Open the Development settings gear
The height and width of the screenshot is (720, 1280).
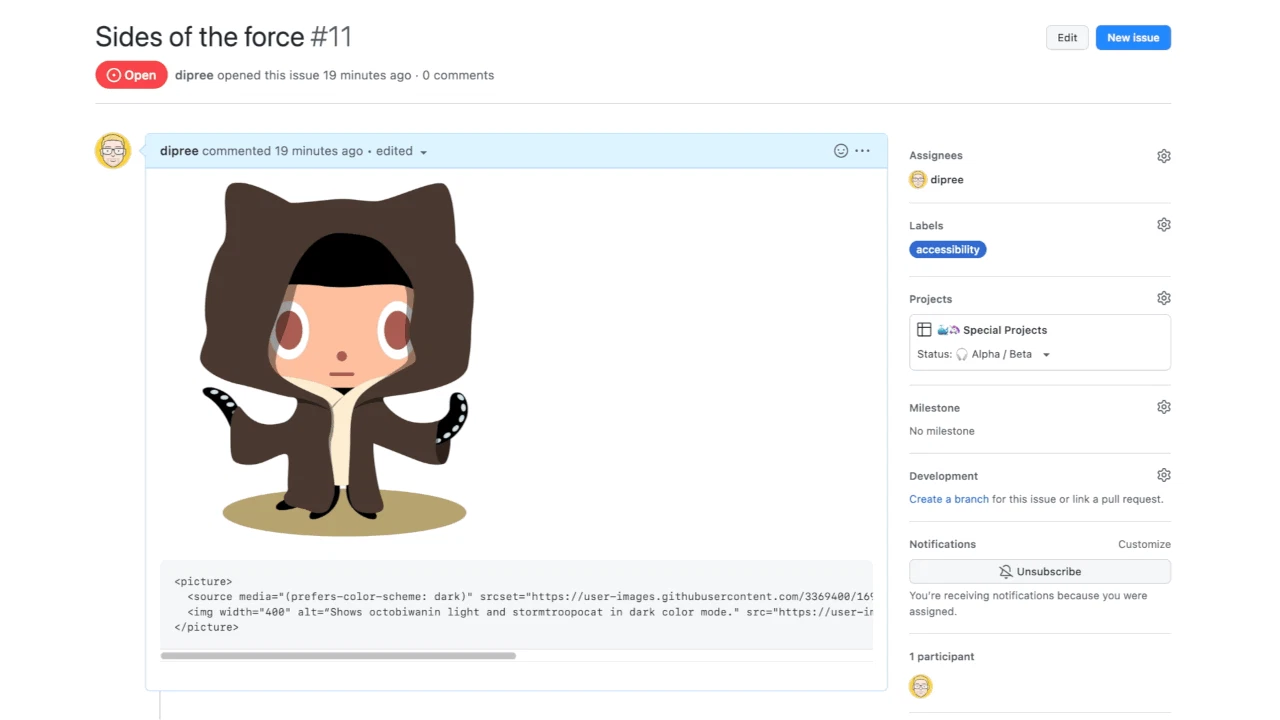point(1163,475)
